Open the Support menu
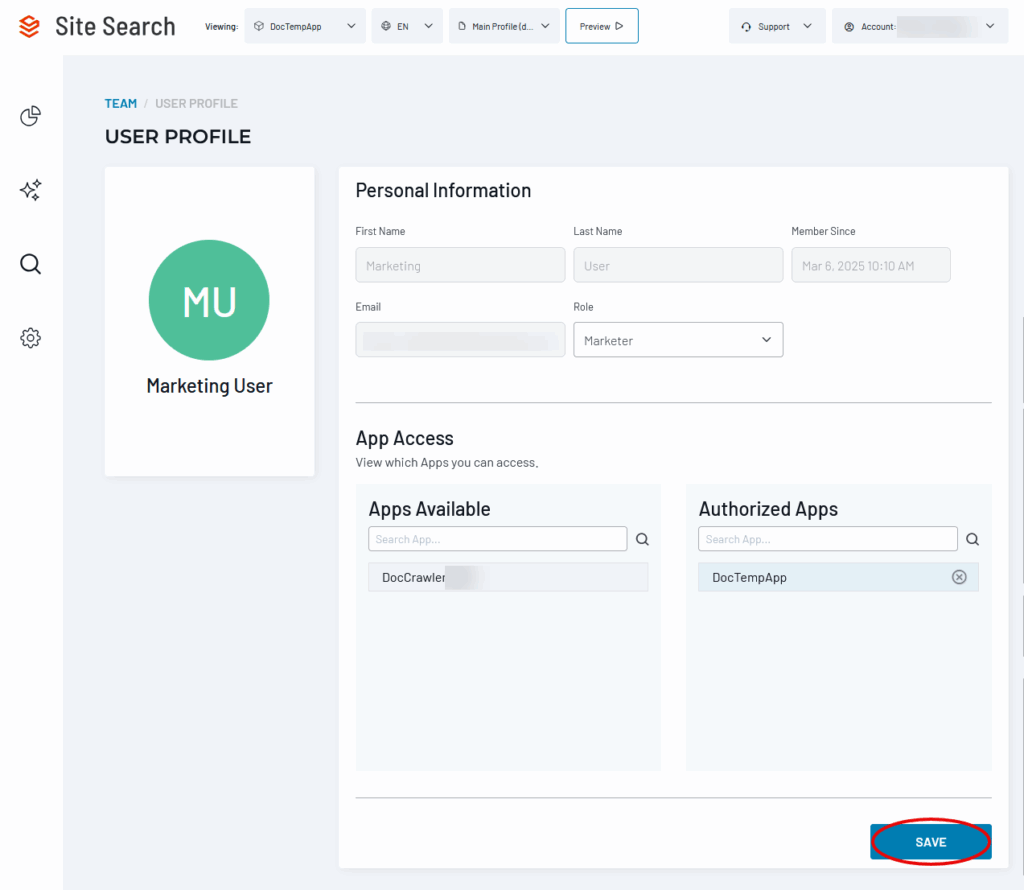Screen dimensions: 1024x890 point(777,27)
